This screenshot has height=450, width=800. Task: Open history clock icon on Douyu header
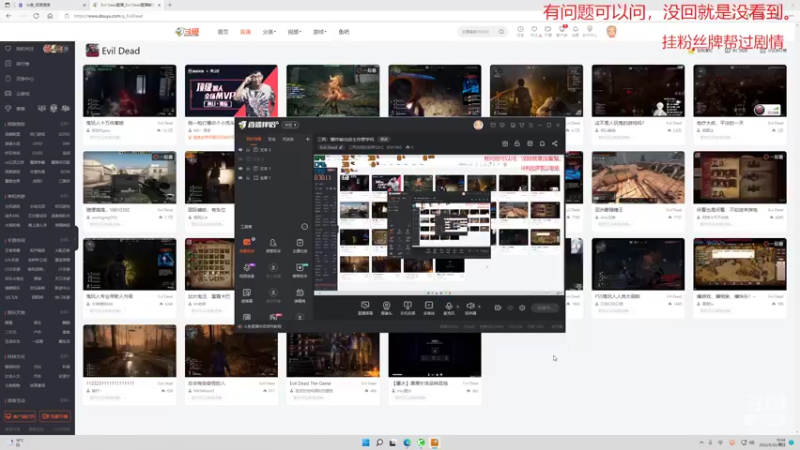pyautogui.click(x=520, y=31)
